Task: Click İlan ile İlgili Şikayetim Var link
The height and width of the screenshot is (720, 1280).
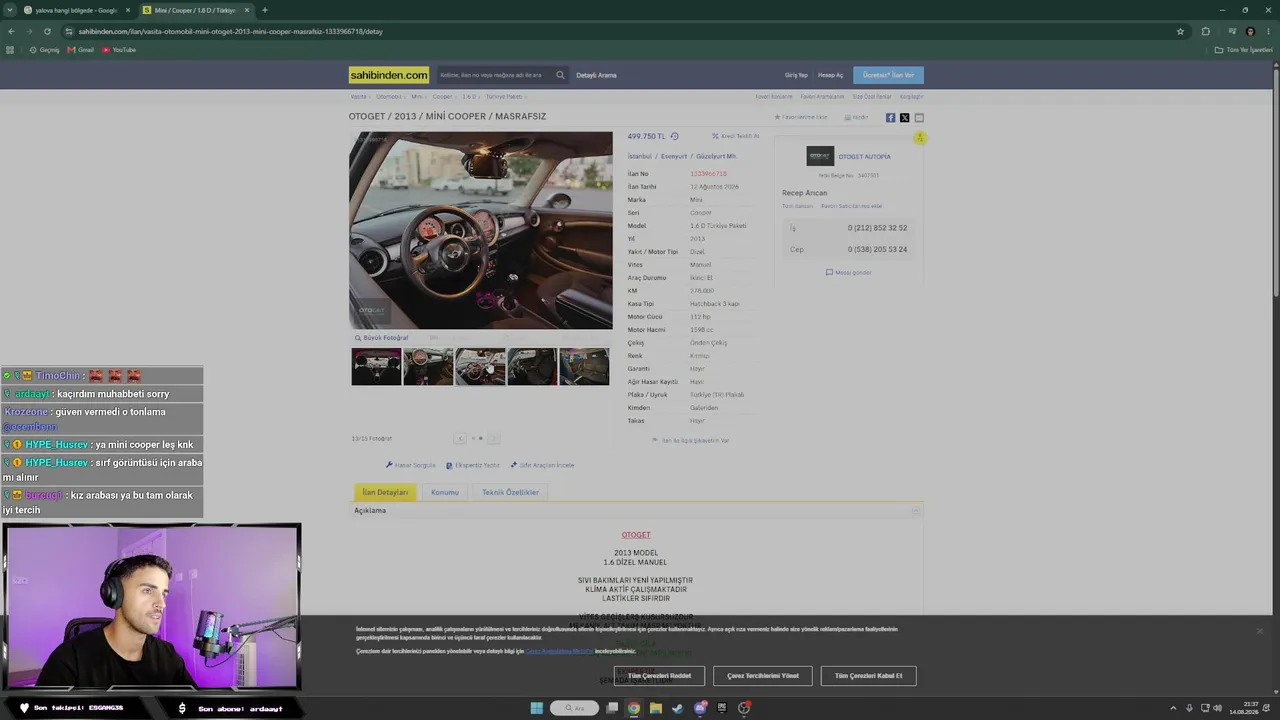Action: [x=691, y=440]
